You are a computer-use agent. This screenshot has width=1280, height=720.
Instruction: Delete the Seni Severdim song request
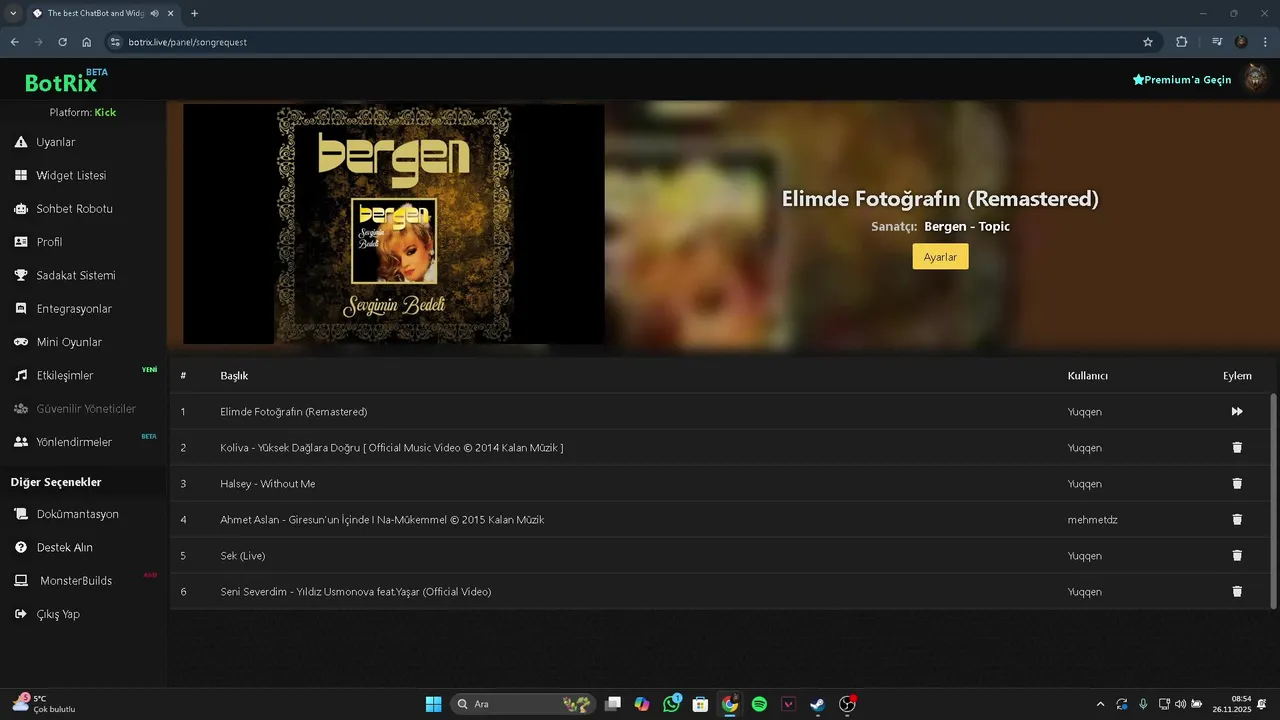pyautogui.click(x=1237, y=592)
